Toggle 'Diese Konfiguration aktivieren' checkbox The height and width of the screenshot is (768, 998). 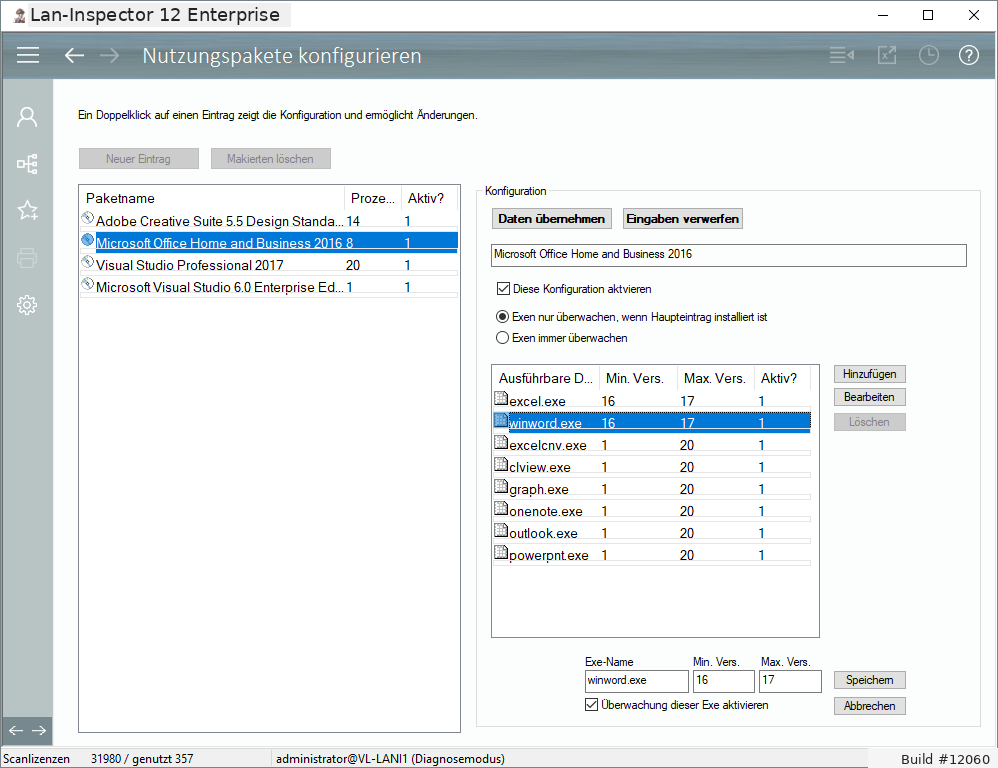503,289
